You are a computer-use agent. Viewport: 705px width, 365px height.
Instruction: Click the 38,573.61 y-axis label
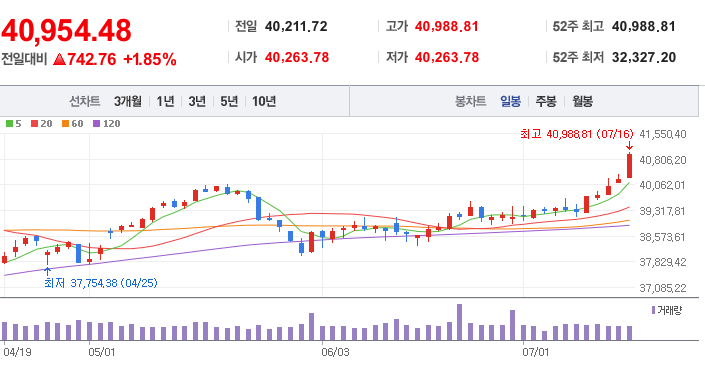click(663, 236)
